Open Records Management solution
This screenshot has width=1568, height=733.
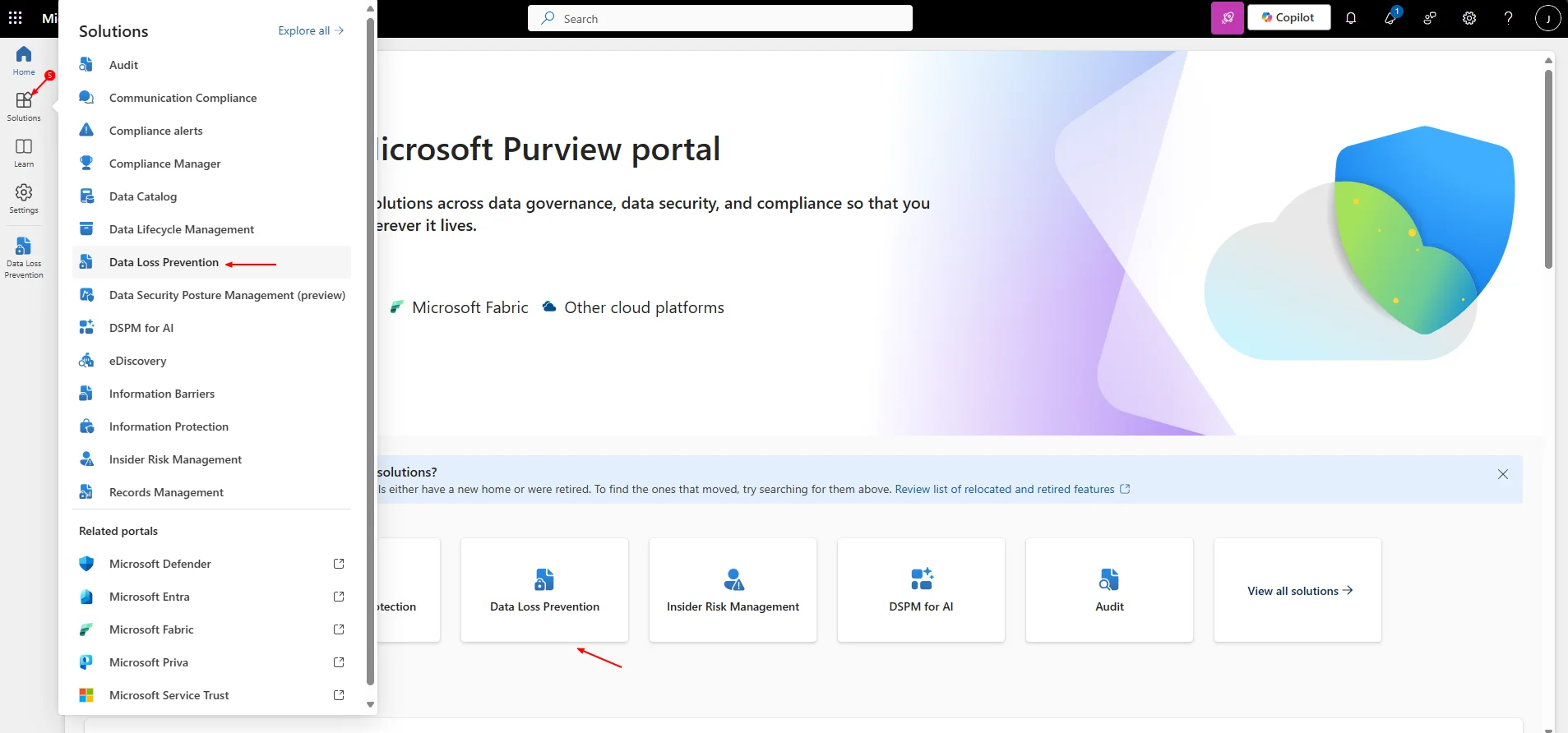(x=211, y=492)
